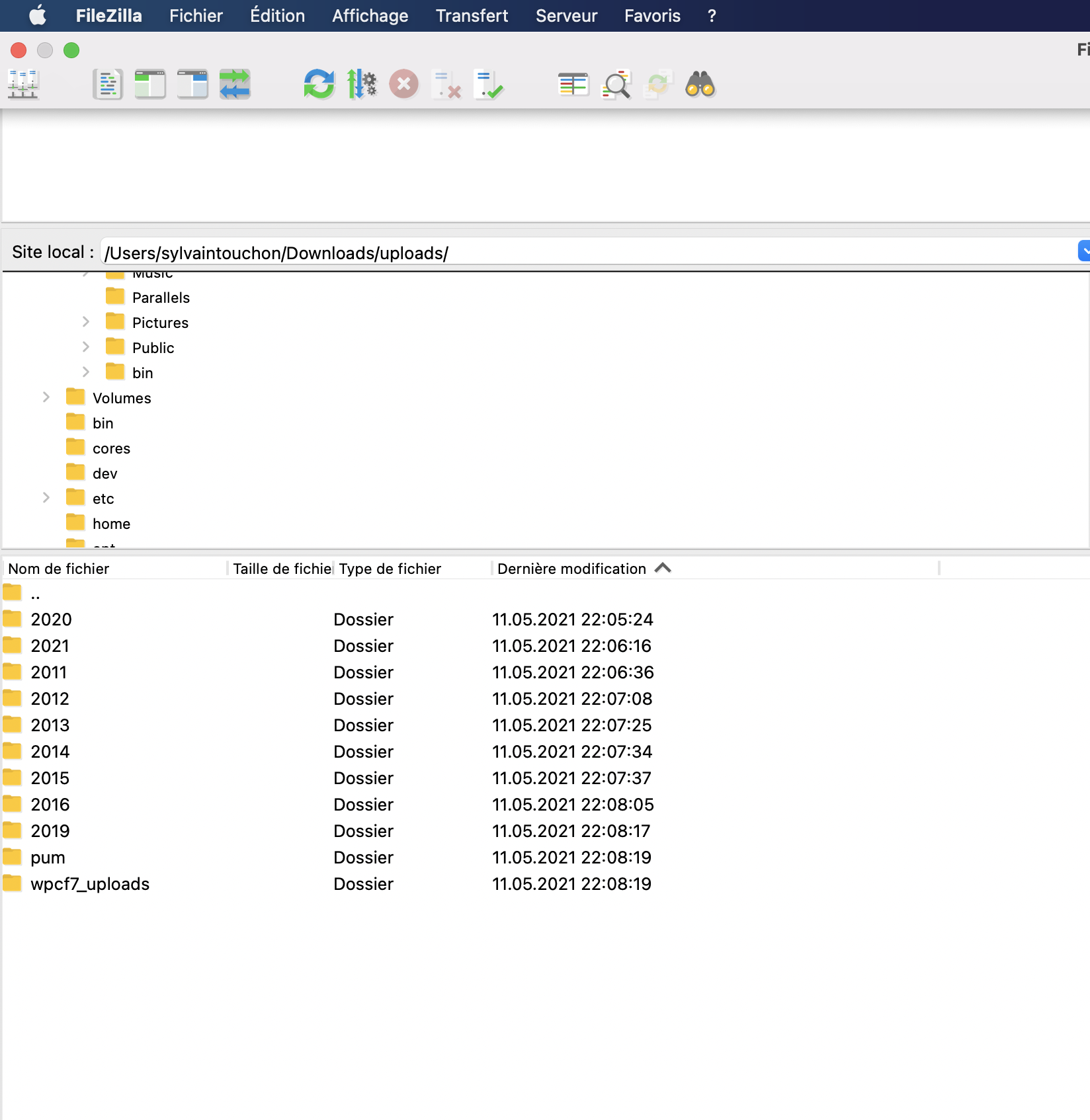Click the Site local path field
Screen dimensions: 1090x1120
[x=589, y=253]
